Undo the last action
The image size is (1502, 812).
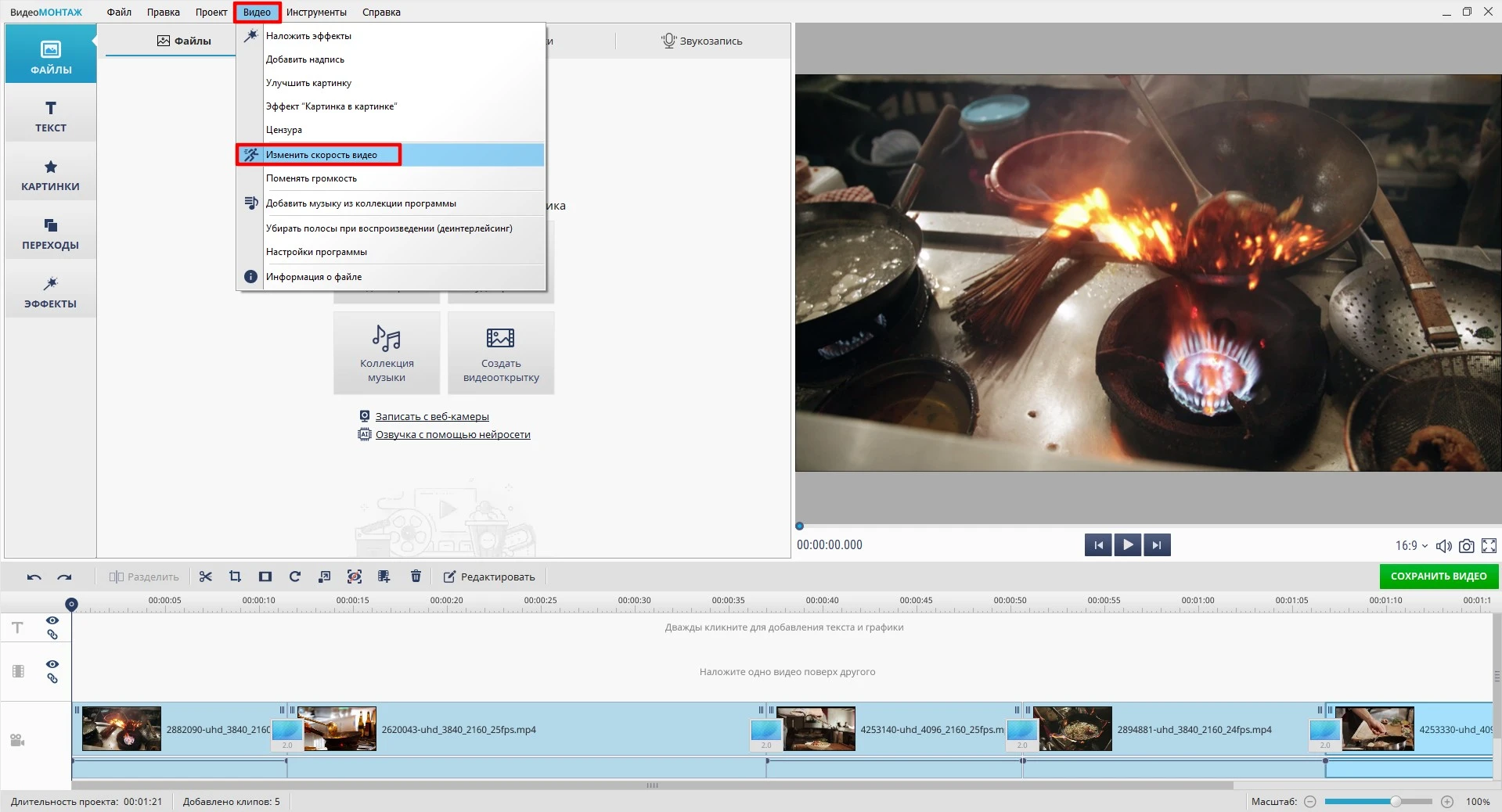click(x=34, y=577)
